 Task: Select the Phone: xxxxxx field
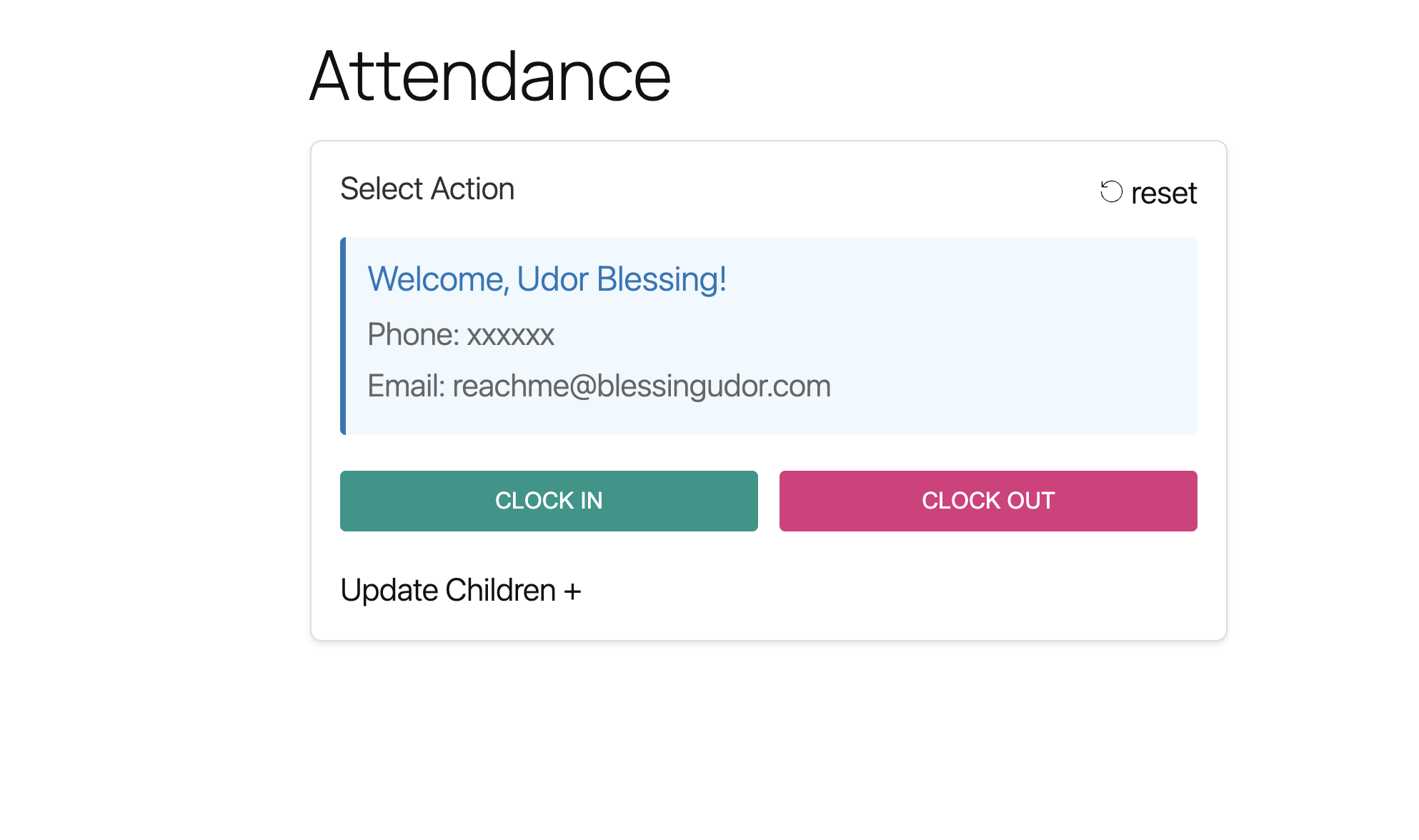(460, 334)
